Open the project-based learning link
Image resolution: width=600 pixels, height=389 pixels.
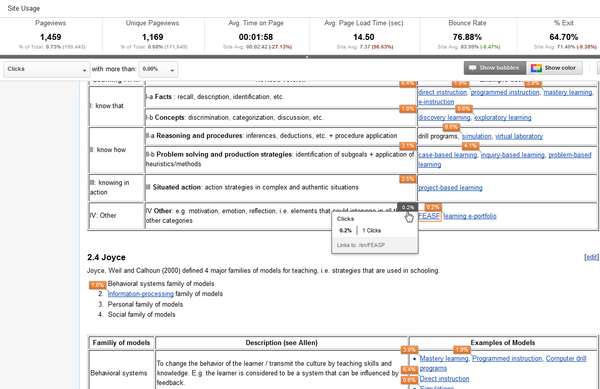point(450,188)
